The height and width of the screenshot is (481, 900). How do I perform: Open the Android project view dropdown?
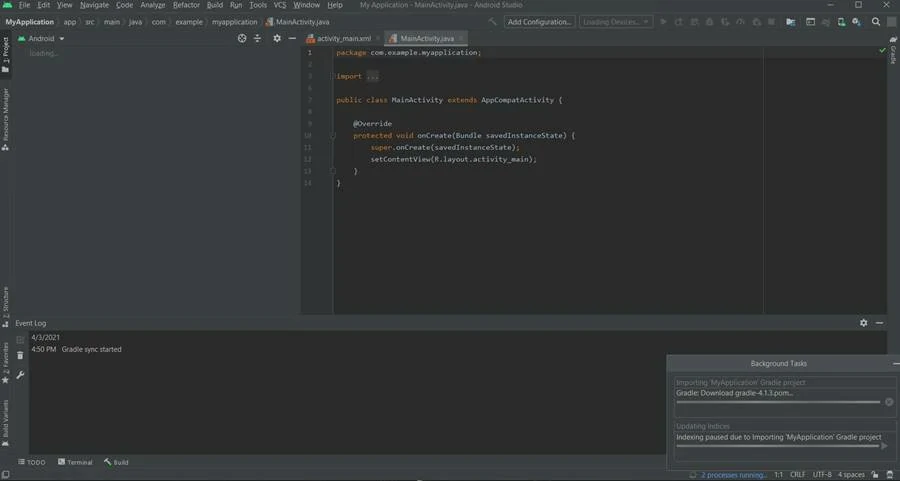(x=46, y=38)
